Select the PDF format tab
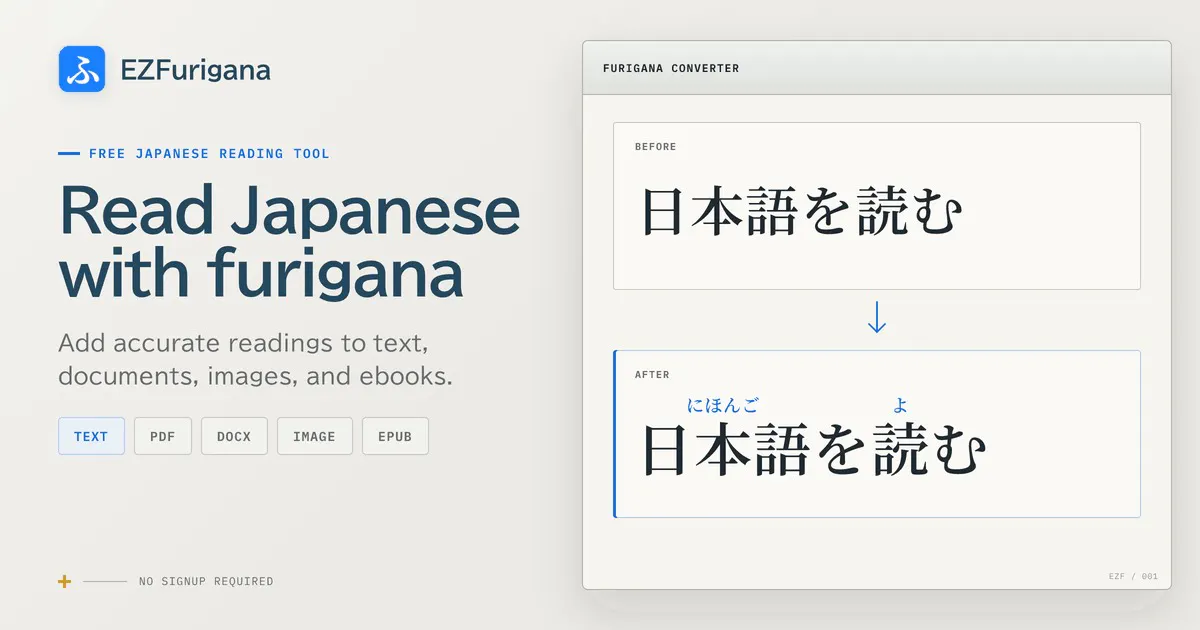 163,436
